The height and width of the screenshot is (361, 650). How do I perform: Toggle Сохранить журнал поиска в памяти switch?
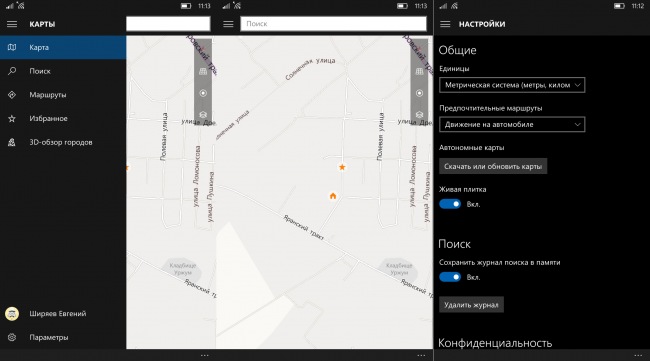[x=450, y=277]
